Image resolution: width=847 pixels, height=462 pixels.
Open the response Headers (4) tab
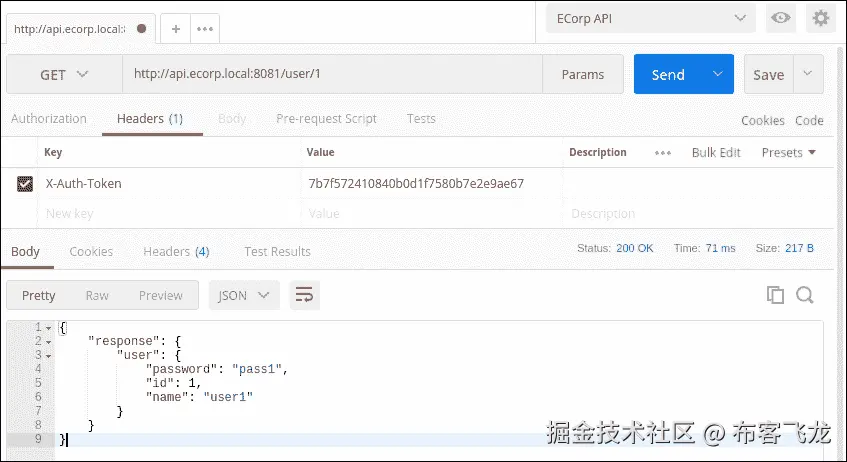click(x=176, y=251)
